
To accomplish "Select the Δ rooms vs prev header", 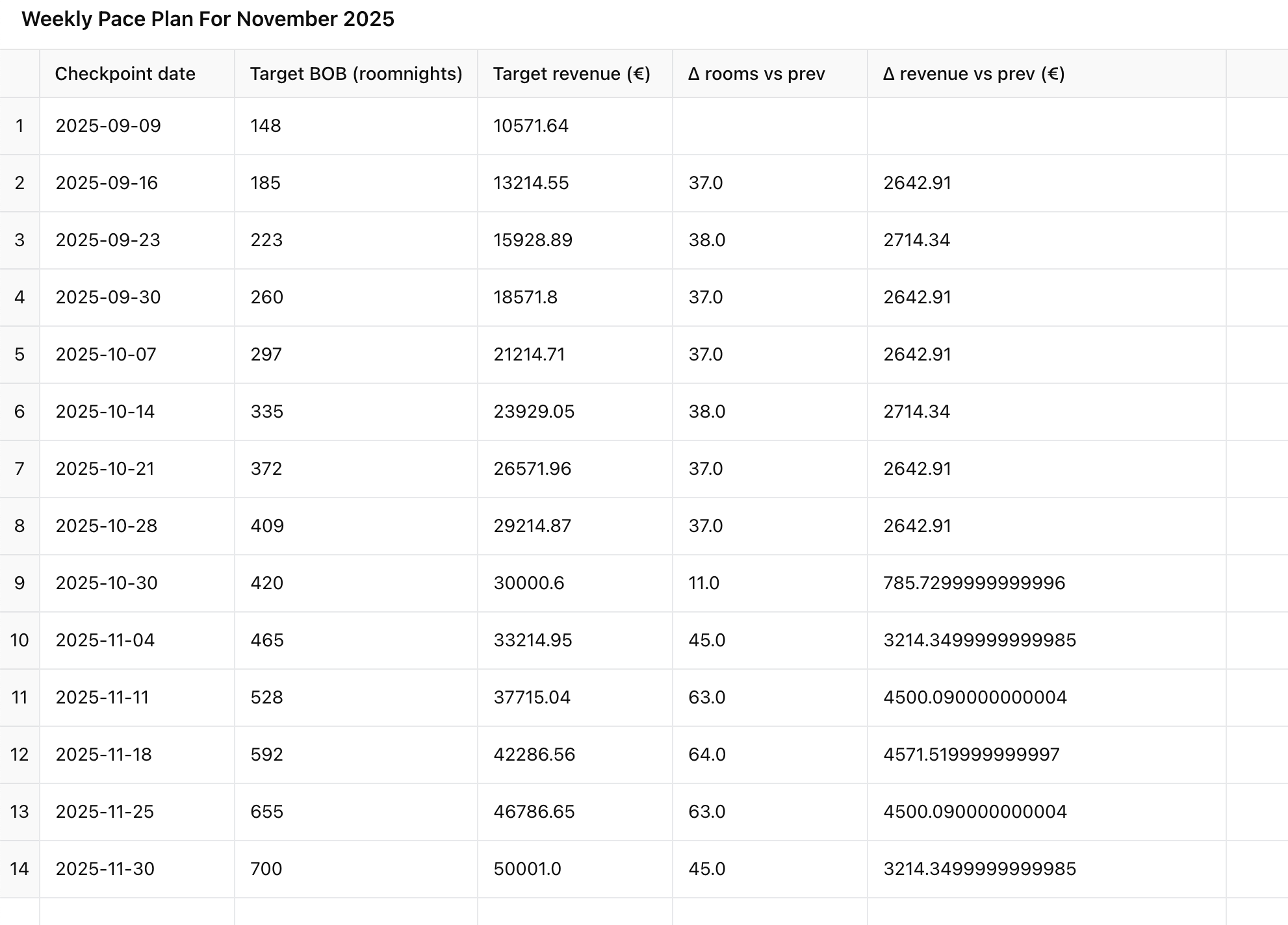I will coord(756,74).
